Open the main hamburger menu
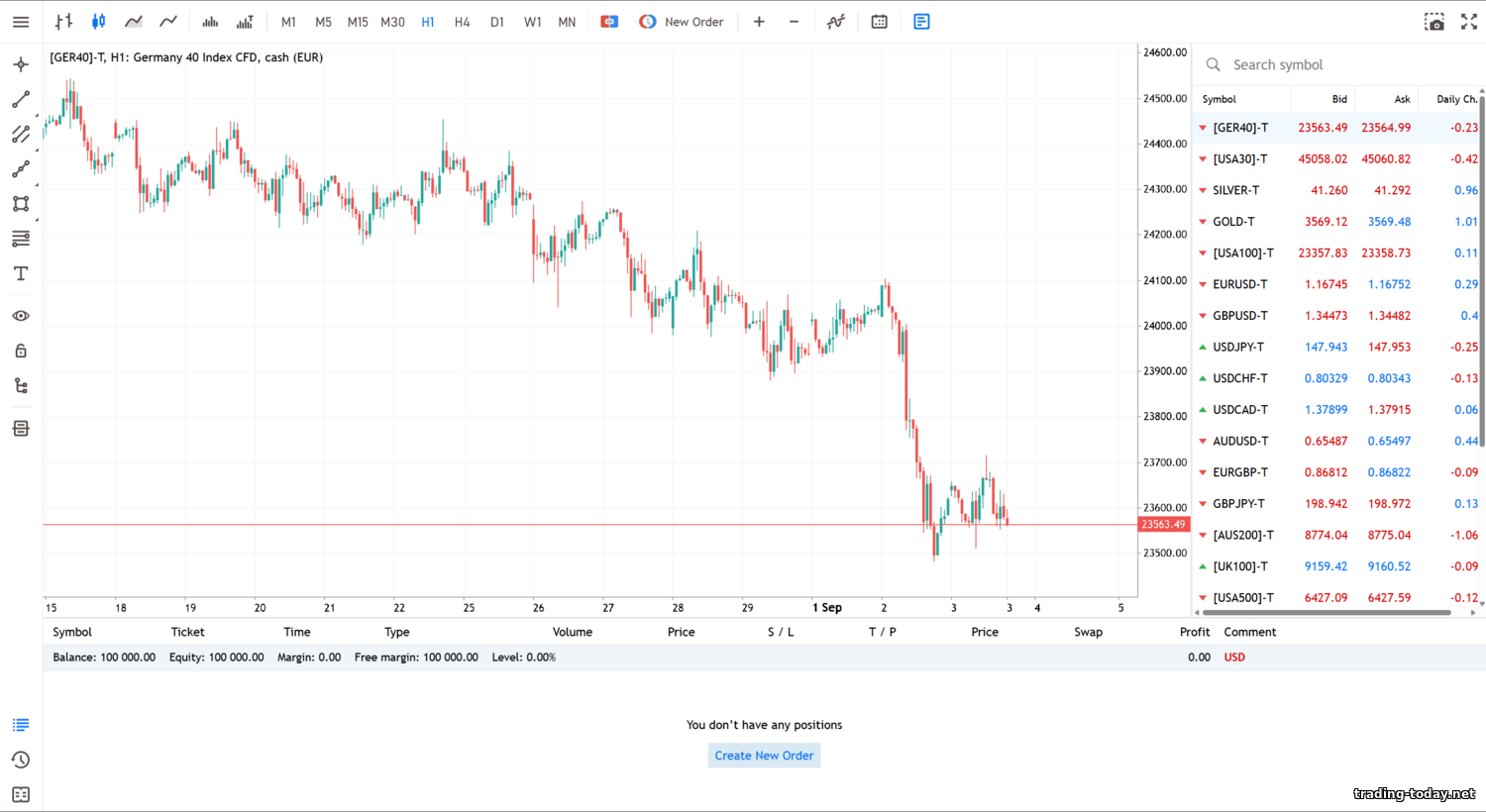The width and height of the screenshot is (1486, 812). [x=20, y=21]
